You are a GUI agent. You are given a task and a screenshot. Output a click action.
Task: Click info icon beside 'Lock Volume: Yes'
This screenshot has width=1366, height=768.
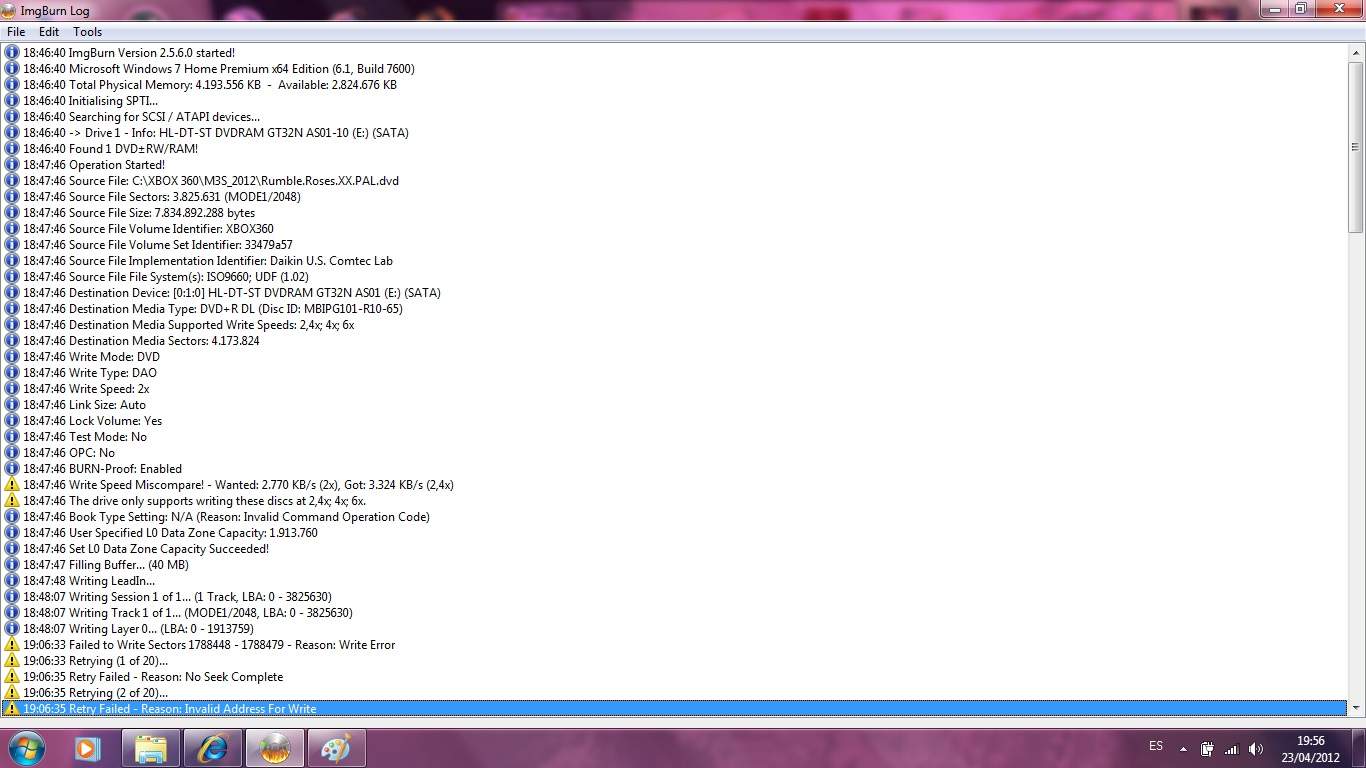tap(12, 421)
